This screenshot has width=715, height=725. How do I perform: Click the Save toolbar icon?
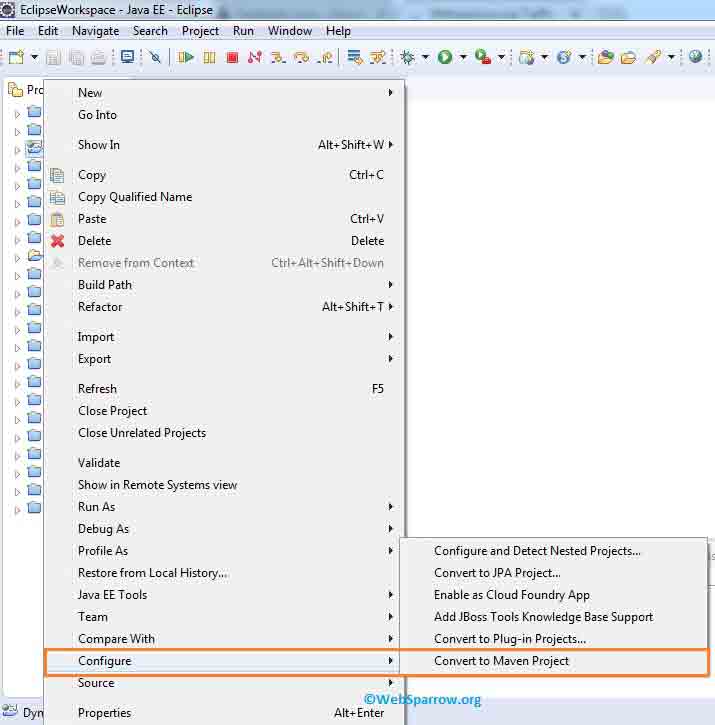(54, 57)
